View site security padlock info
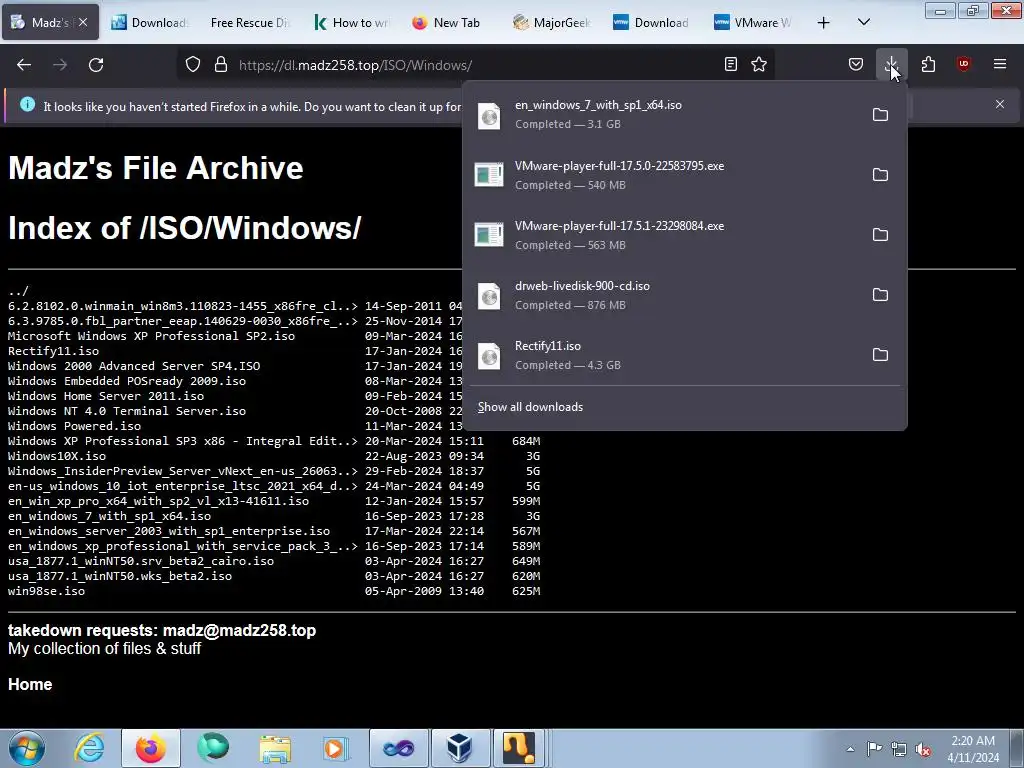This screenshot has width=1024, height=768. click(221, 65)
